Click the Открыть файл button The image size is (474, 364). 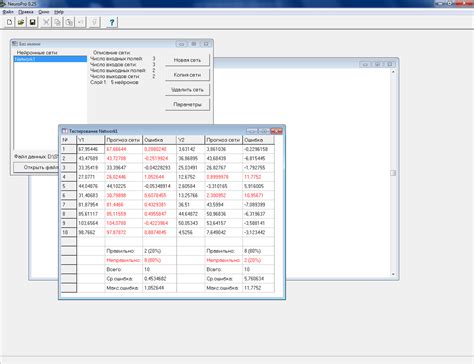pos(36,167)
